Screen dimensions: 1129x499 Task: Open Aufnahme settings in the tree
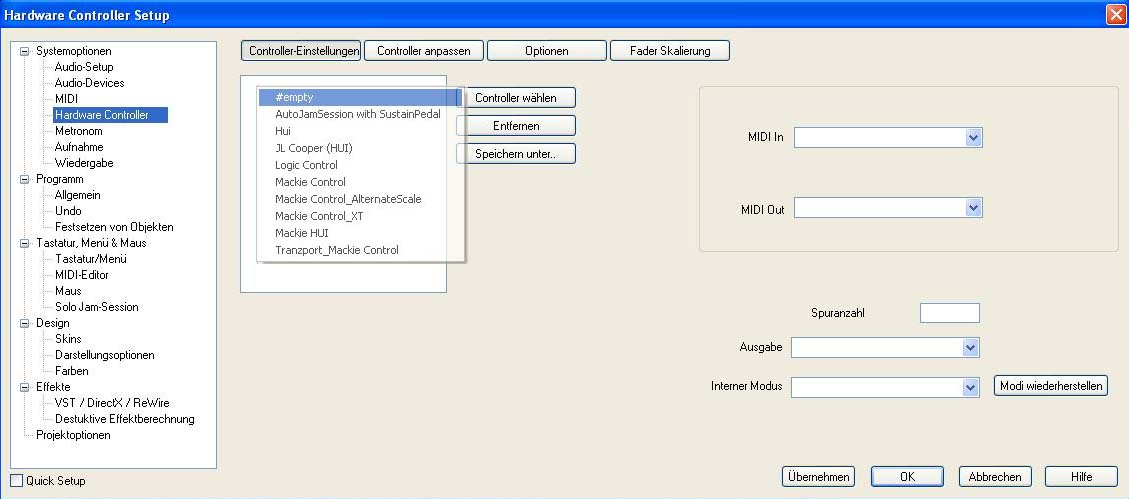click(x=78, y=147)
